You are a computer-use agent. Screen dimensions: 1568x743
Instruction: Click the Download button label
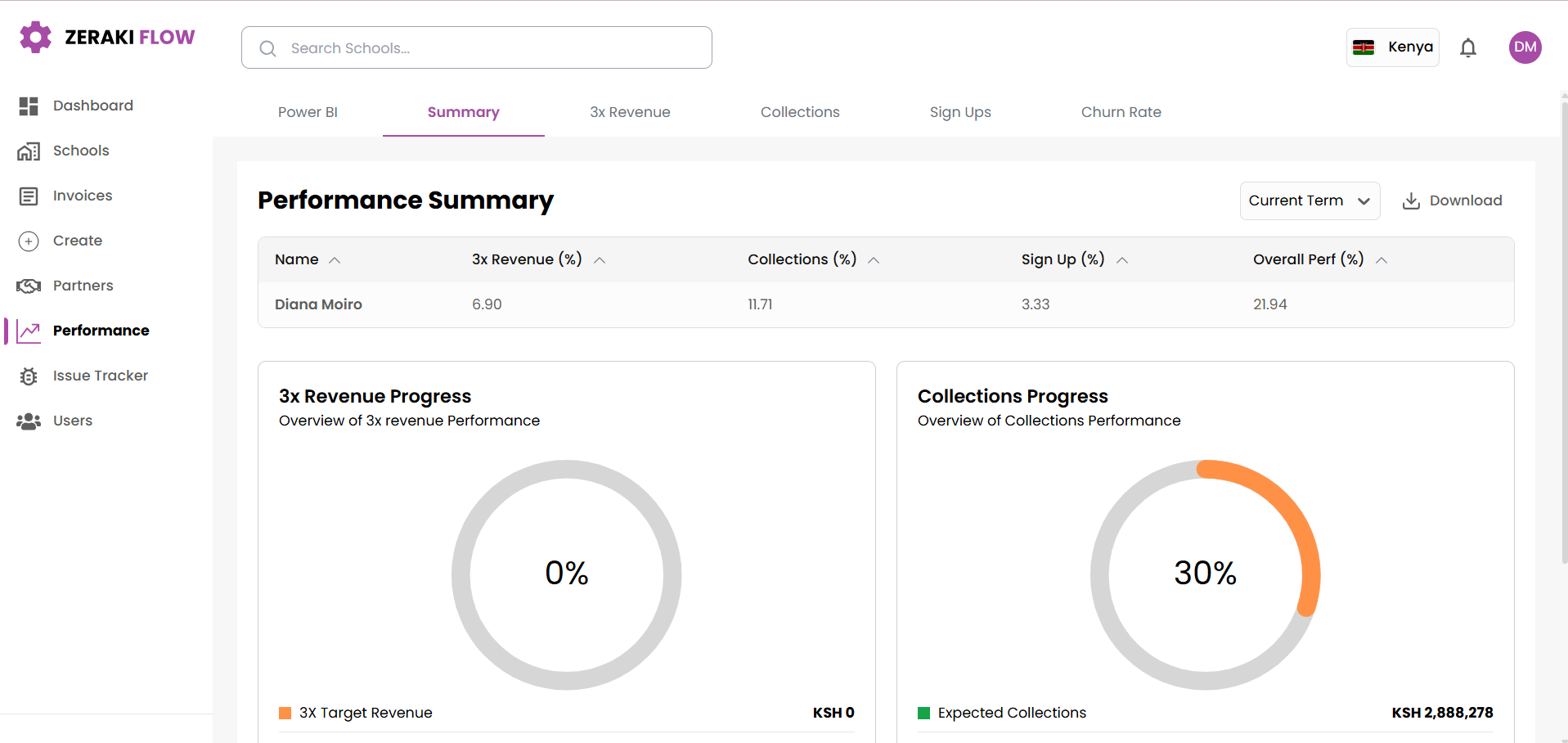pyautogui.click(x=1466, y=200)
